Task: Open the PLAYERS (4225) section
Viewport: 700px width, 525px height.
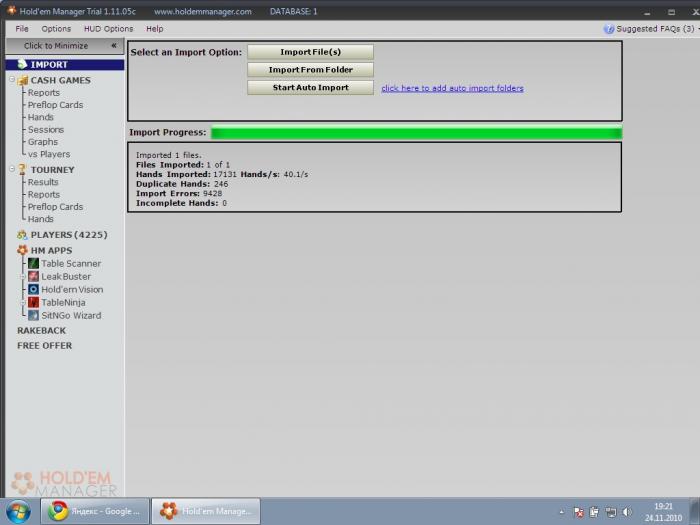Action: coord(69,235)
